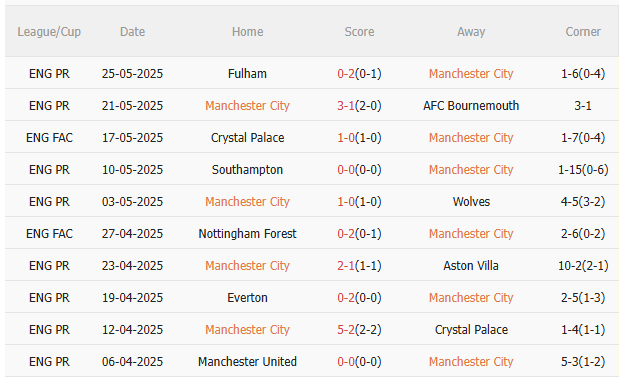Viewport: 619px width, 377px height.
Task: Click Nottingham Forest team name
Action: pyautogui.click(x=247, y=234)
